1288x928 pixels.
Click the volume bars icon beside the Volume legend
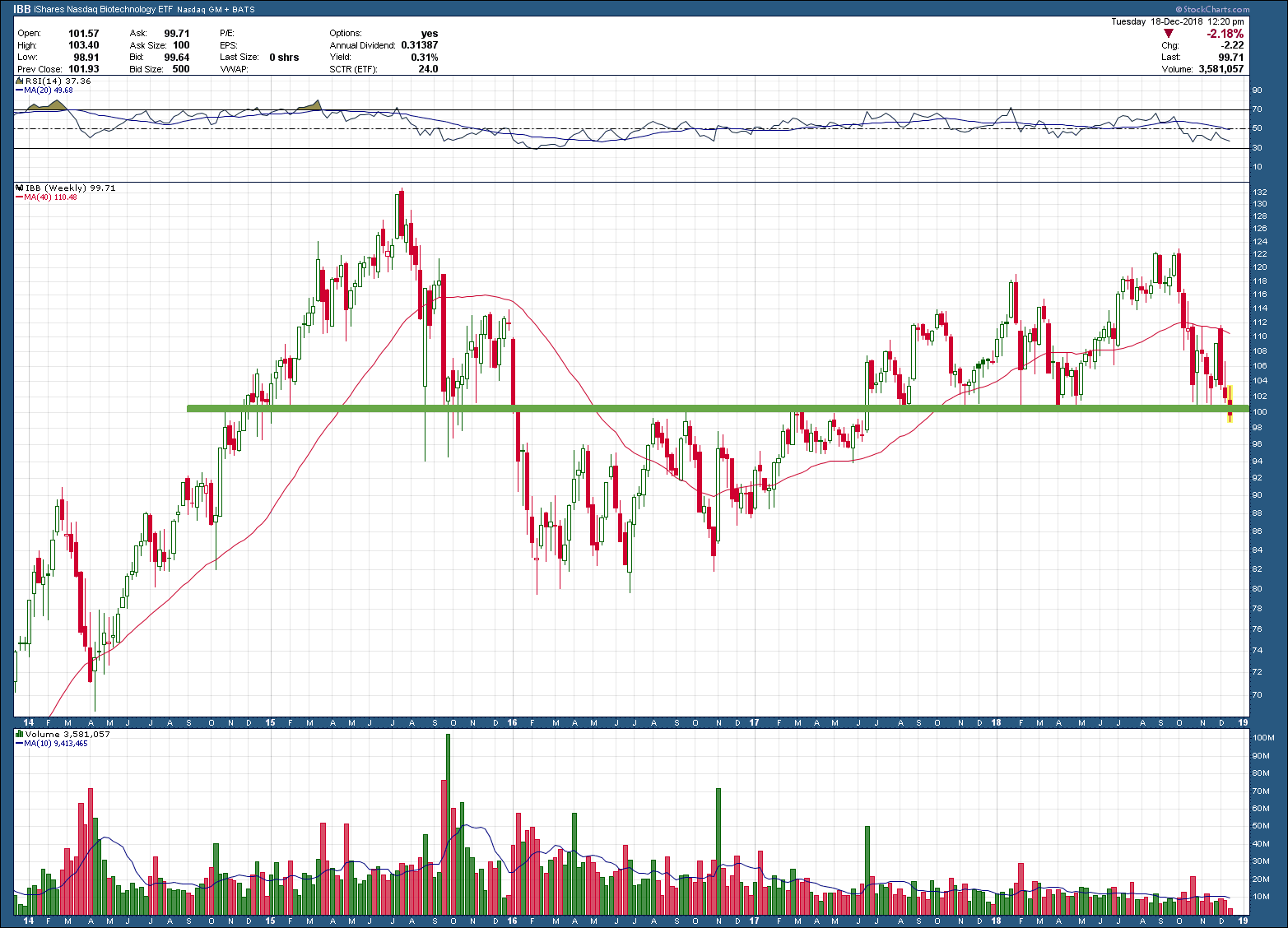point(20,734)
